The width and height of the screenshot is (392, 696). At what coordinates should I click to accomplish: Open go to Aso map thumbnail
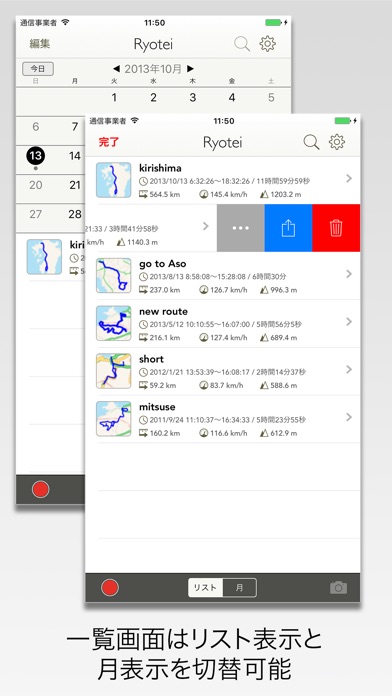tap(114, 275)
